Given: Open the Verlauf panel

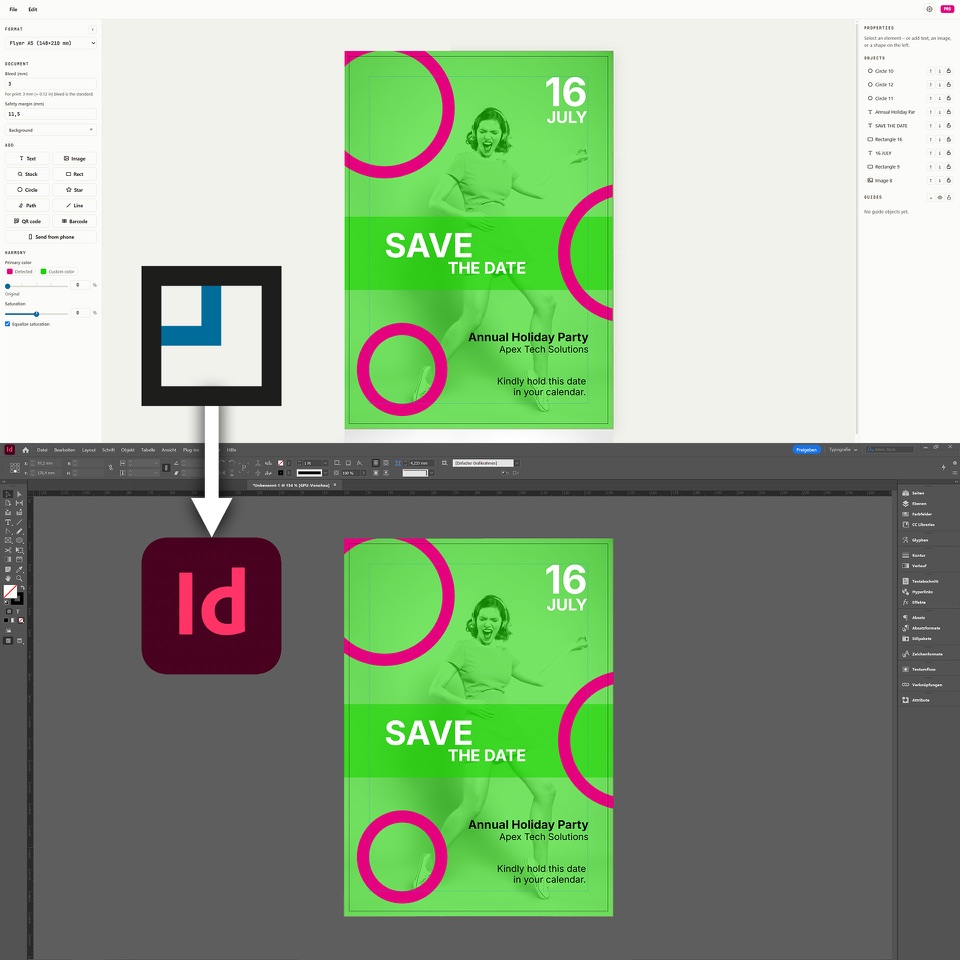Looking at the screenshot, I should (913, 566).
